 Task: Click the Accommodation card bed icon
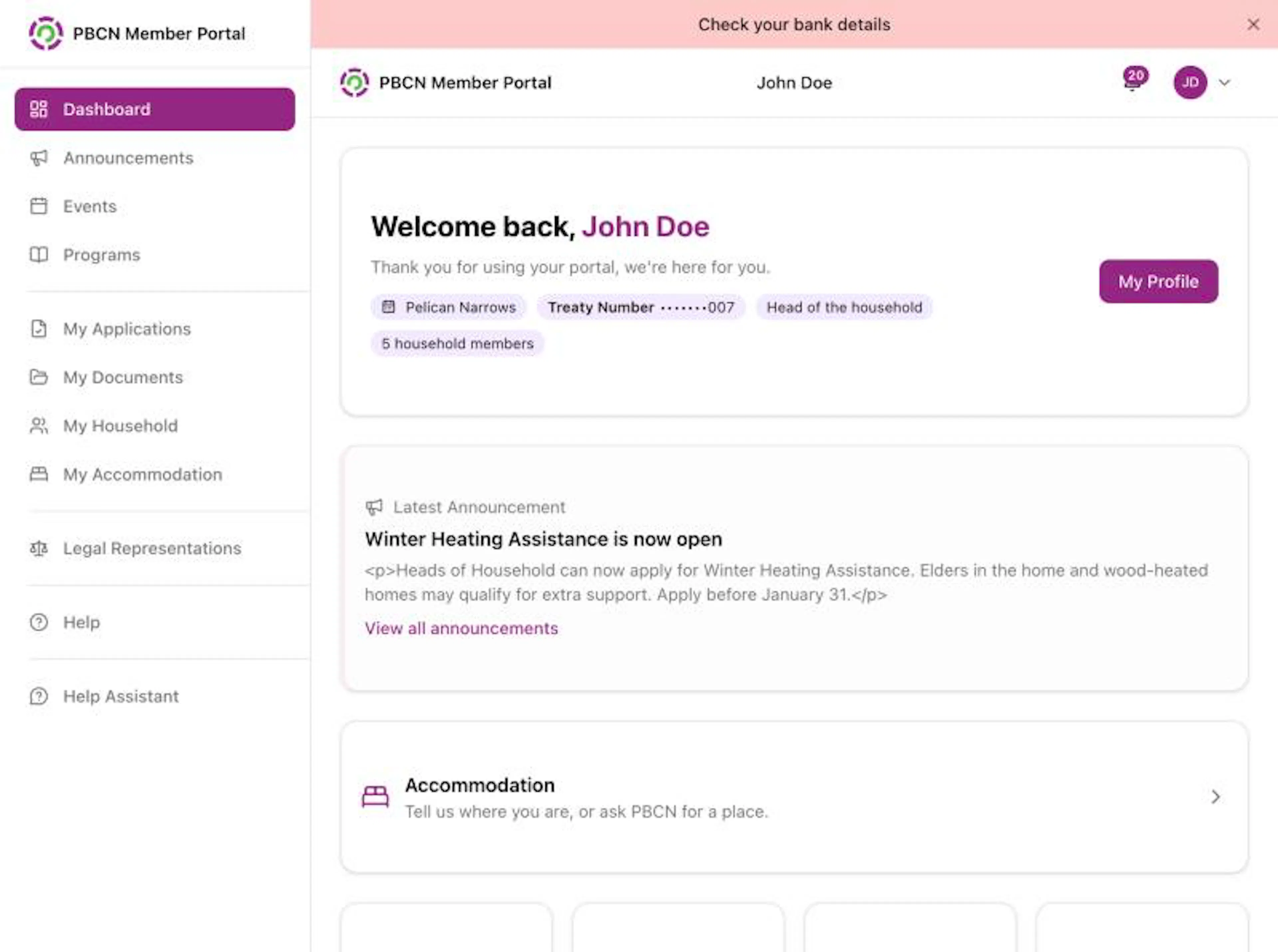(x=375, y=796)
